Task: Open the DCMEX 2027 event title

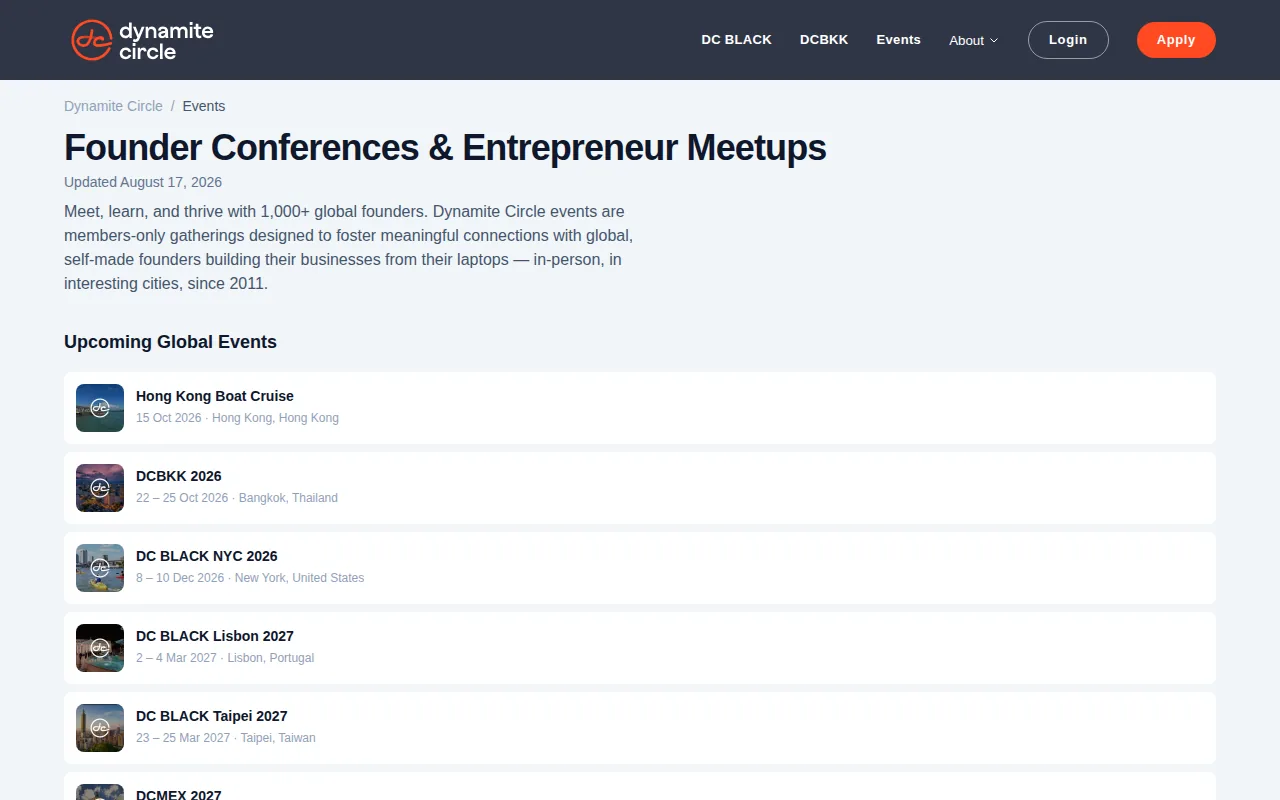Action: click(x=179, y=794)
